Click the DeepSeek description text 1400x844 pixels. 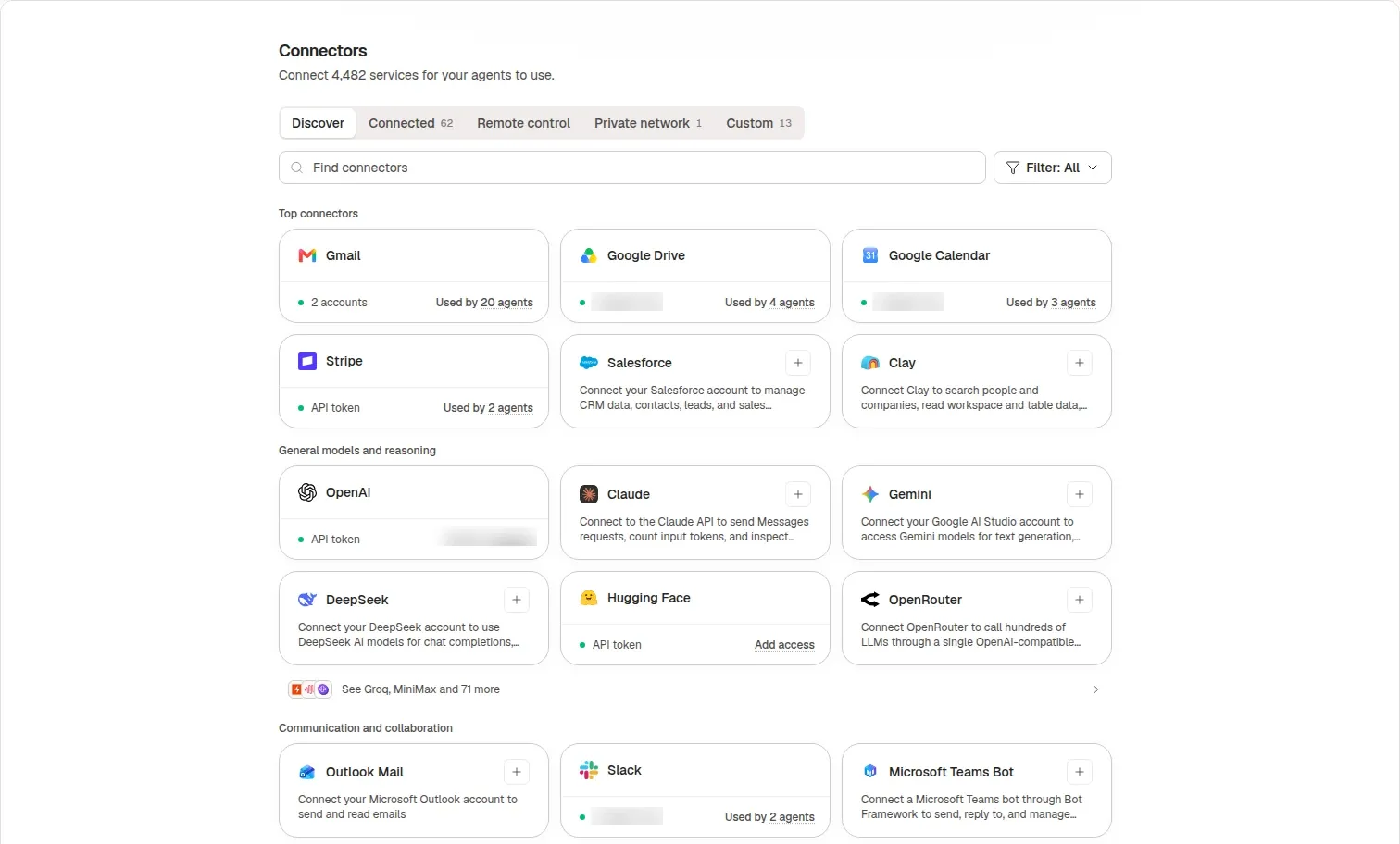[408, 635]
